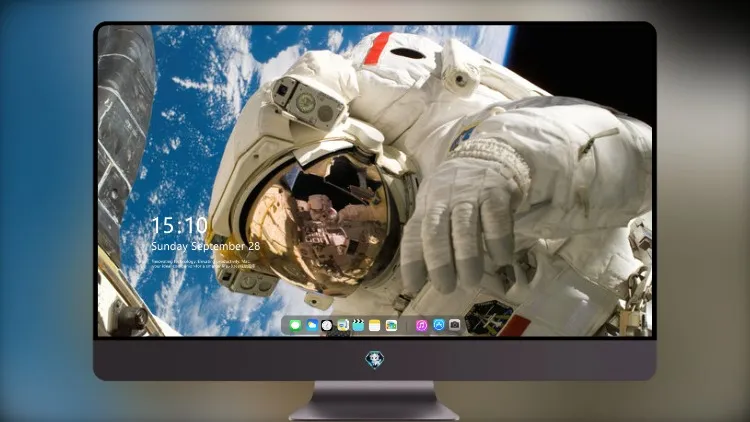The width and height of the screenshot is (750, 422).
Task: Open the music-note staff app in the dock
Action: point(343,326)
